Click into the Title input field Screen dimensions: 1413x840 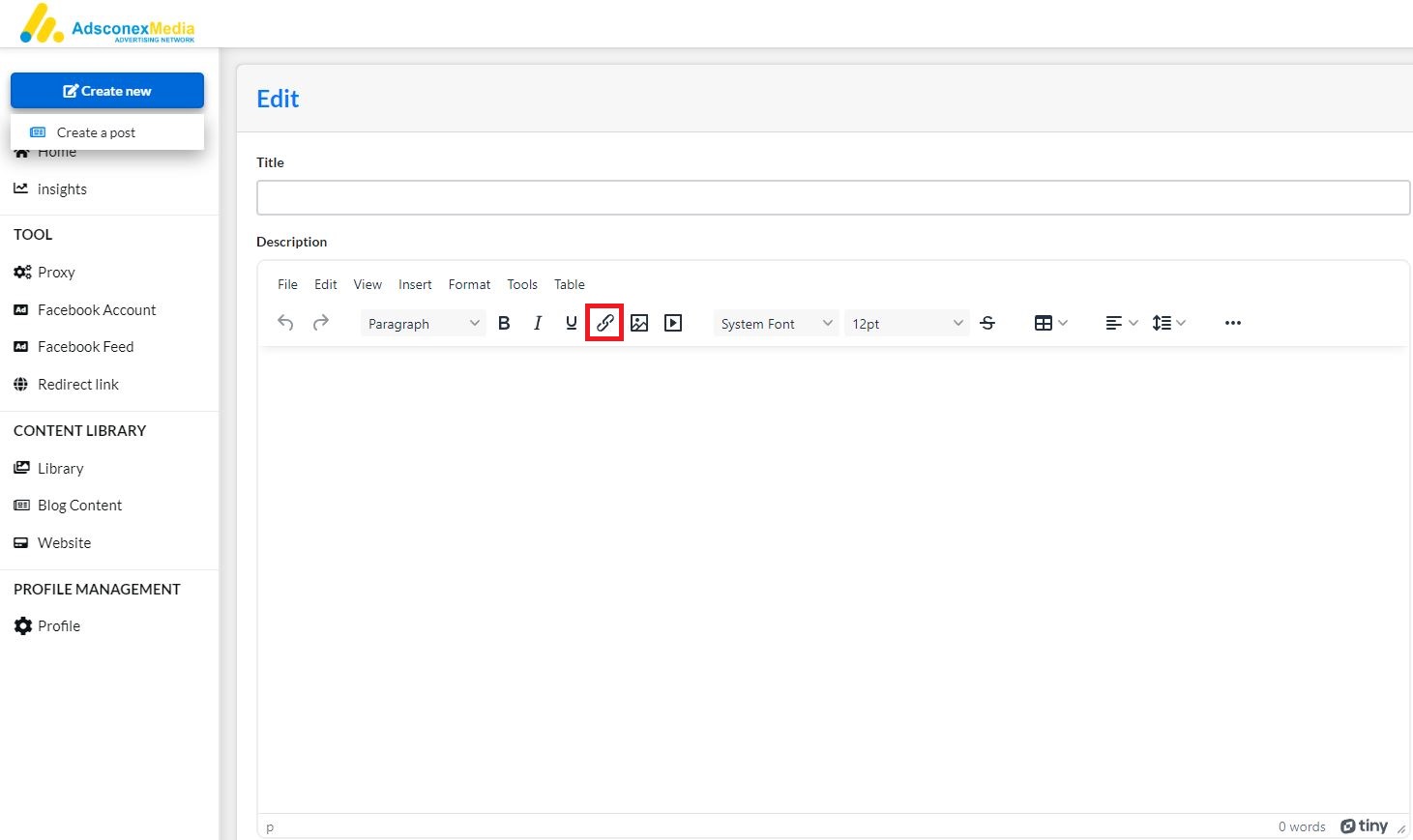[x=833, y=197]
